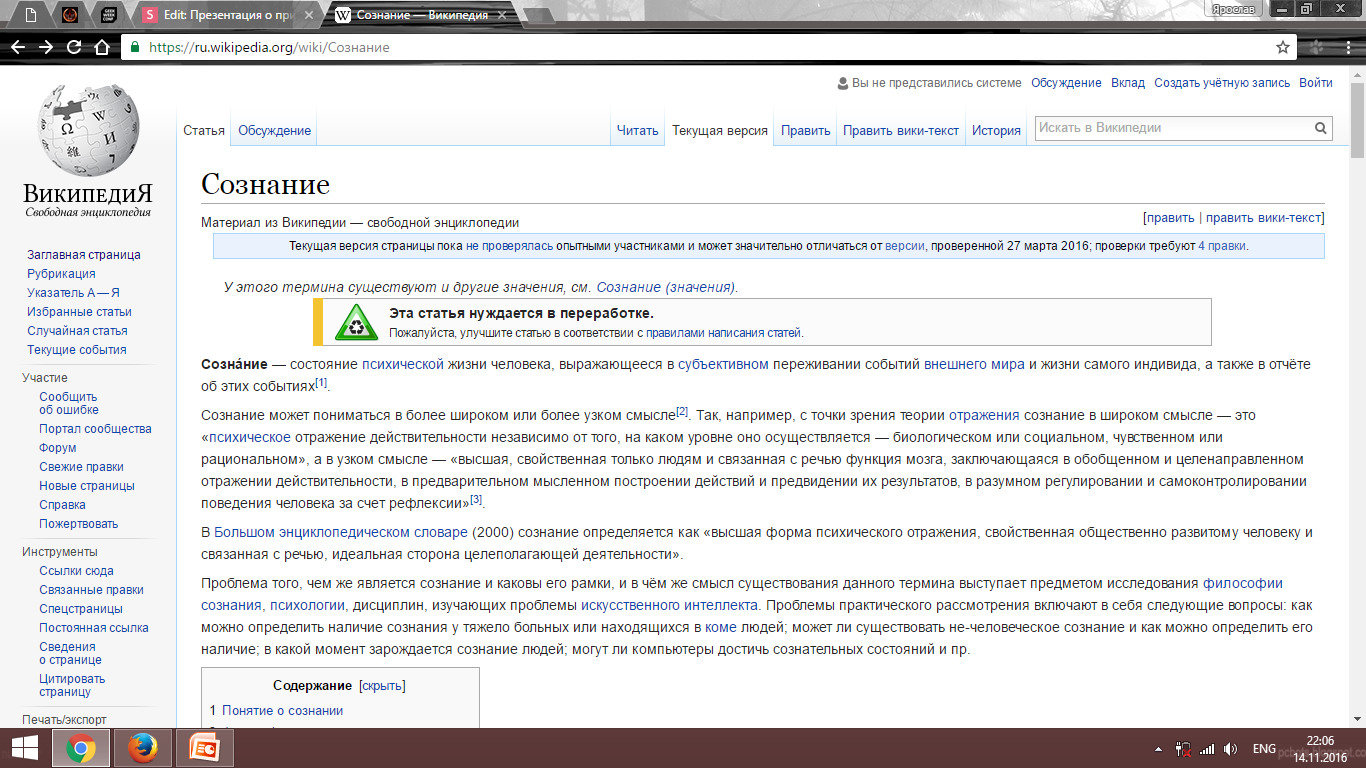Image resolution: width=1366 pixels, height=768 pixels.
Task: Click the green recycle icon in notice
Action: point(357,321)
